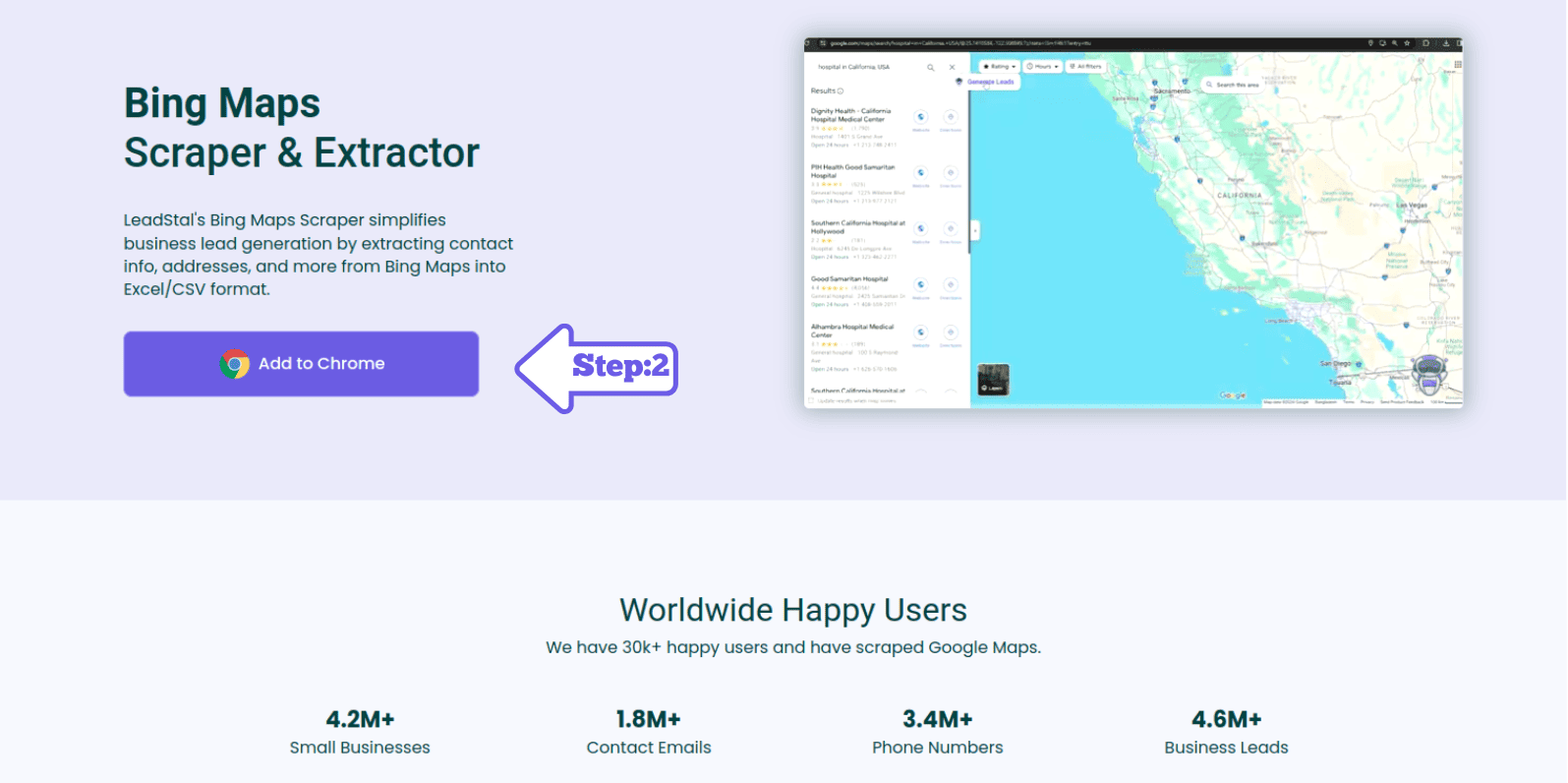This screenshot has width=1568, height=783.
Task: Click Search this area on demo map
Action: pos(1234,85)
